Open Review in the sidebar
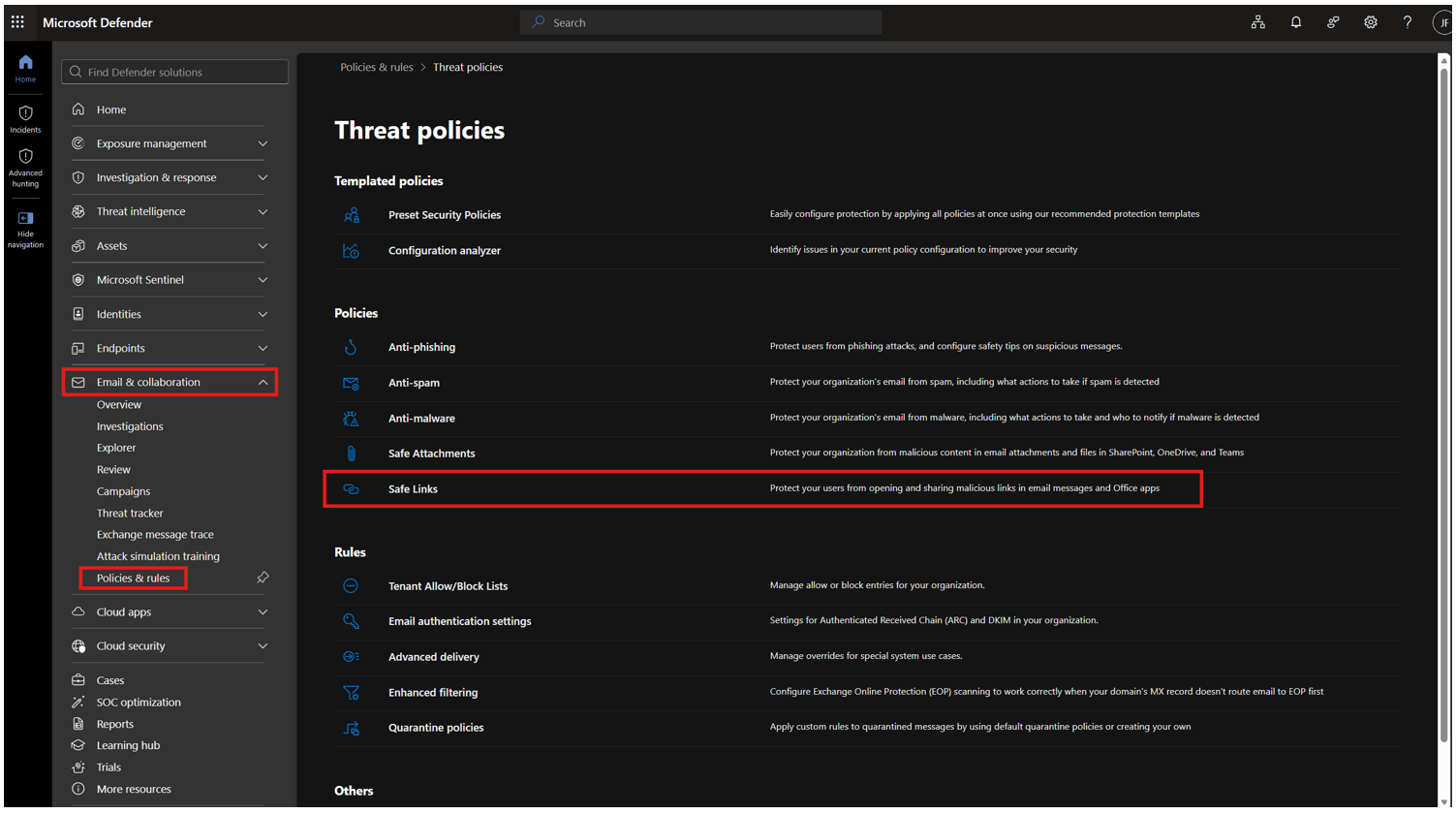1456x814 pixels. click(113, 469)
